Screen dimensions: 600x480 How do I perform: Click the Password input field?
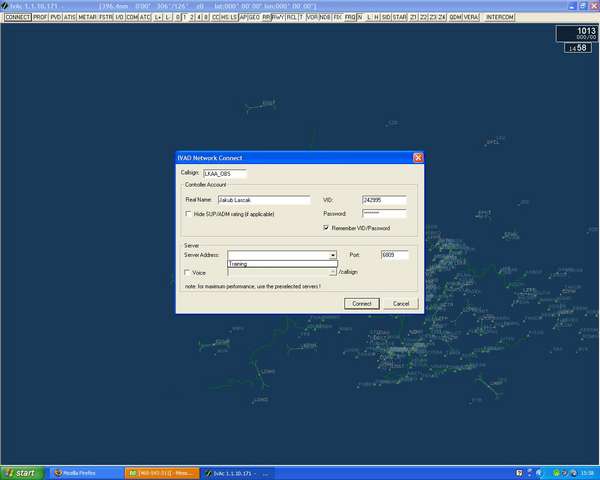pos(384,213)
